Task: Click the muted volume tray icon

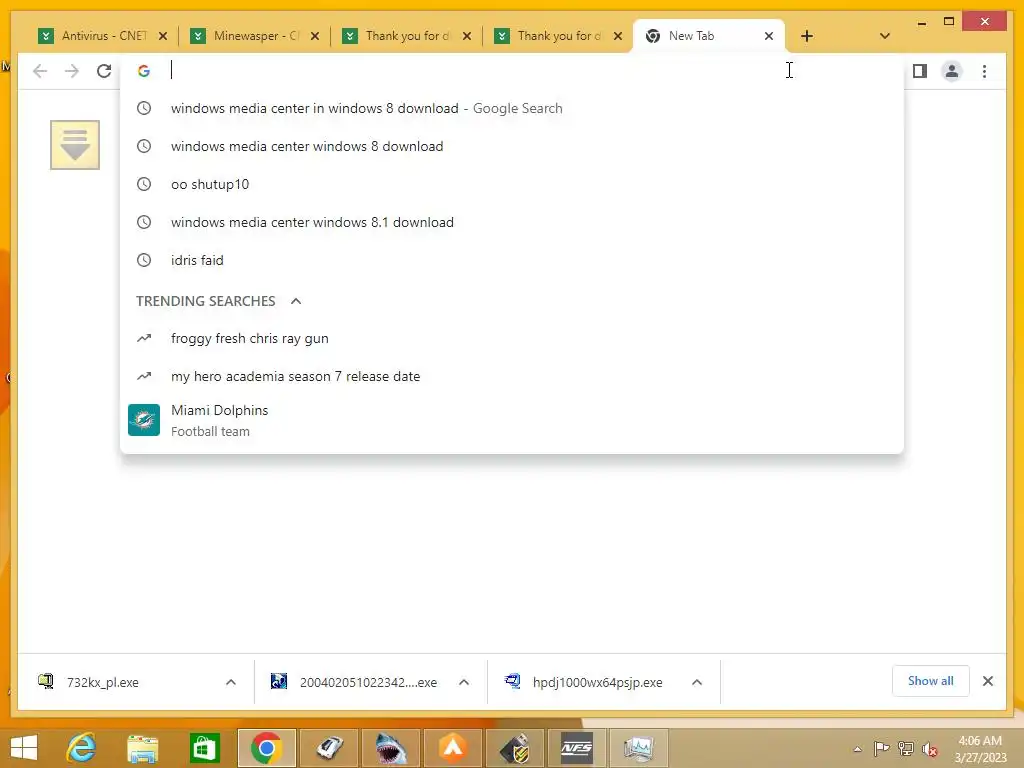Action: (x=930, y=749)
